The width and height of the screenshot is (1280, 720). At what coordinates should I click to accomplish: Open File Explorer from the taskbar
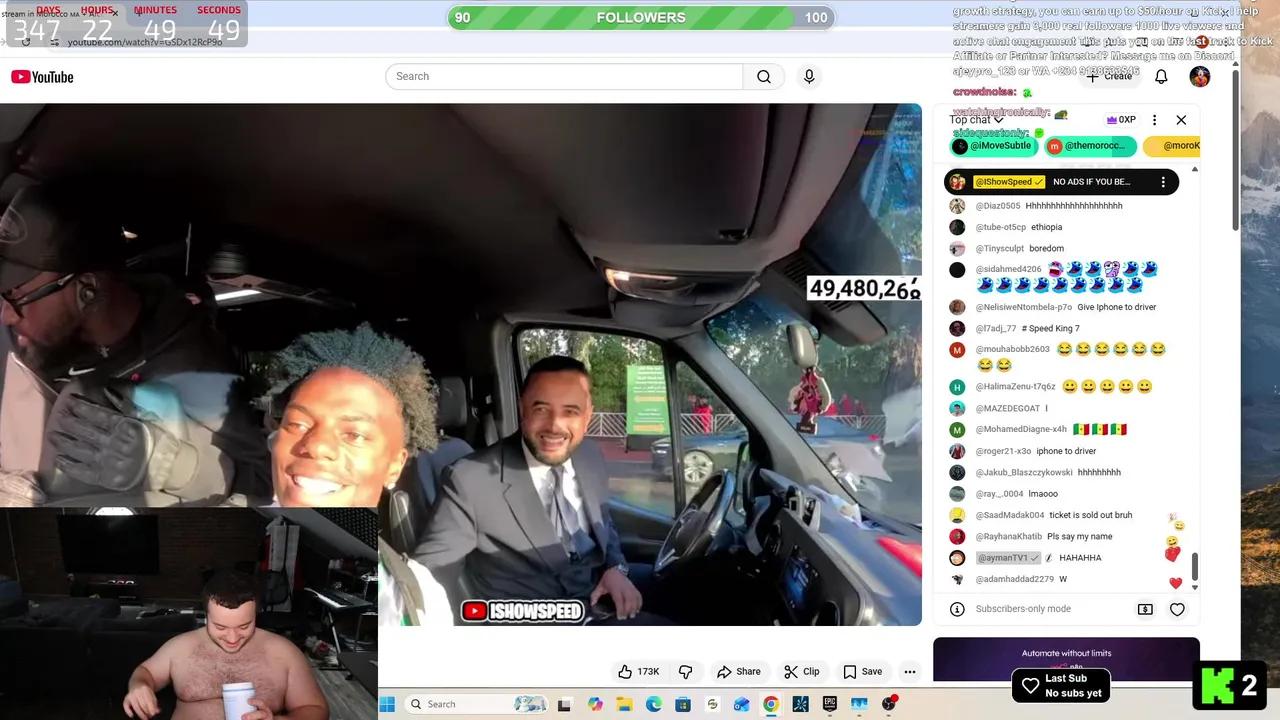tap(624, 704)
